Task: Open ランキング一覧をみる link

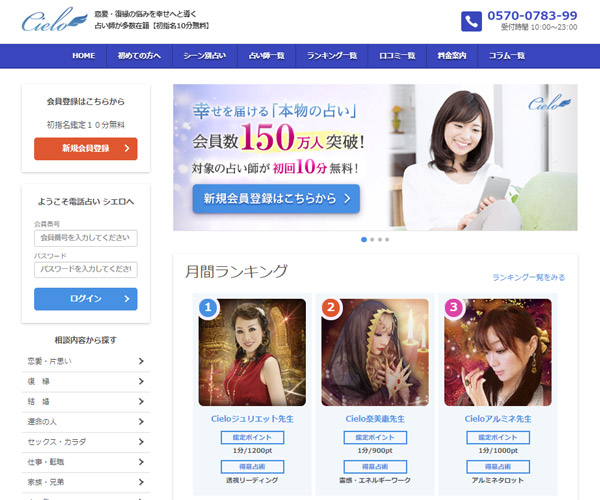Action: 528,277
